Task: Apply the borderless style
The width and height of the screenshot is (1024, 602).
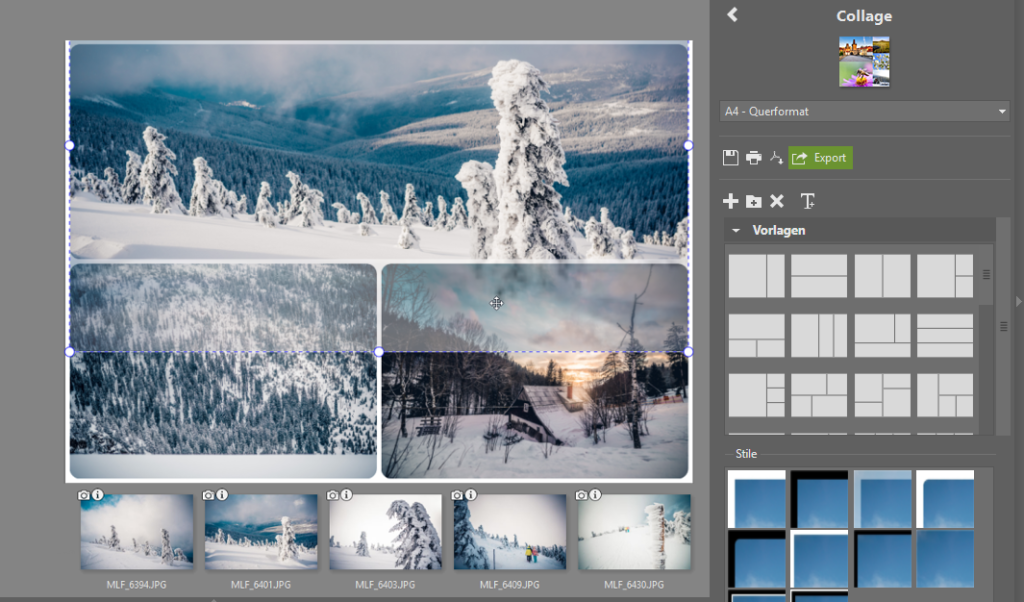Action: [x=945, y=559]
